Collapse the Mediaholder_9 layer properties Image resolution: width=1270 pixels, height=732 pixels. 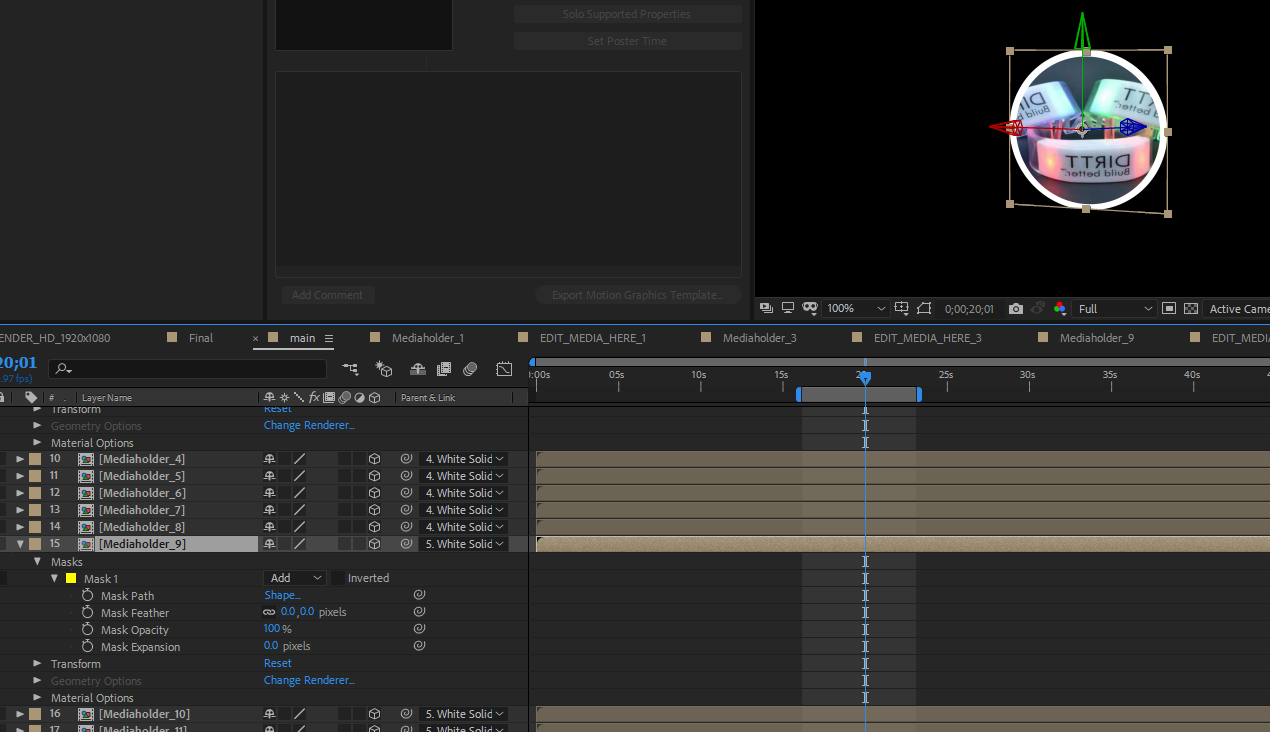pyautogui.click(x=20, y=544)
